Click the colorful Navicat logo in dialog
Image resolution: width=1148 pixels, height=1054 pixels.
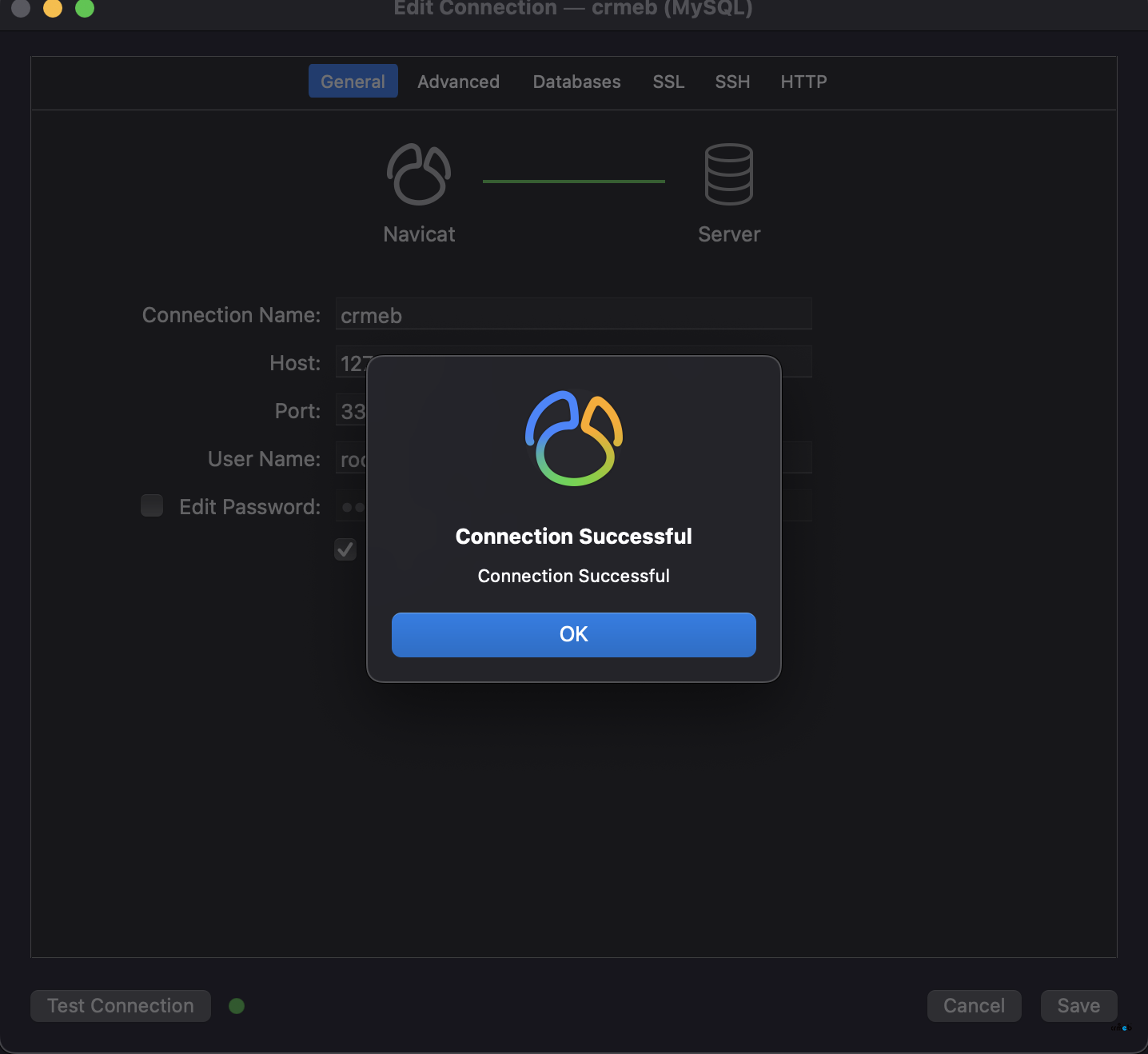point(573,438)
